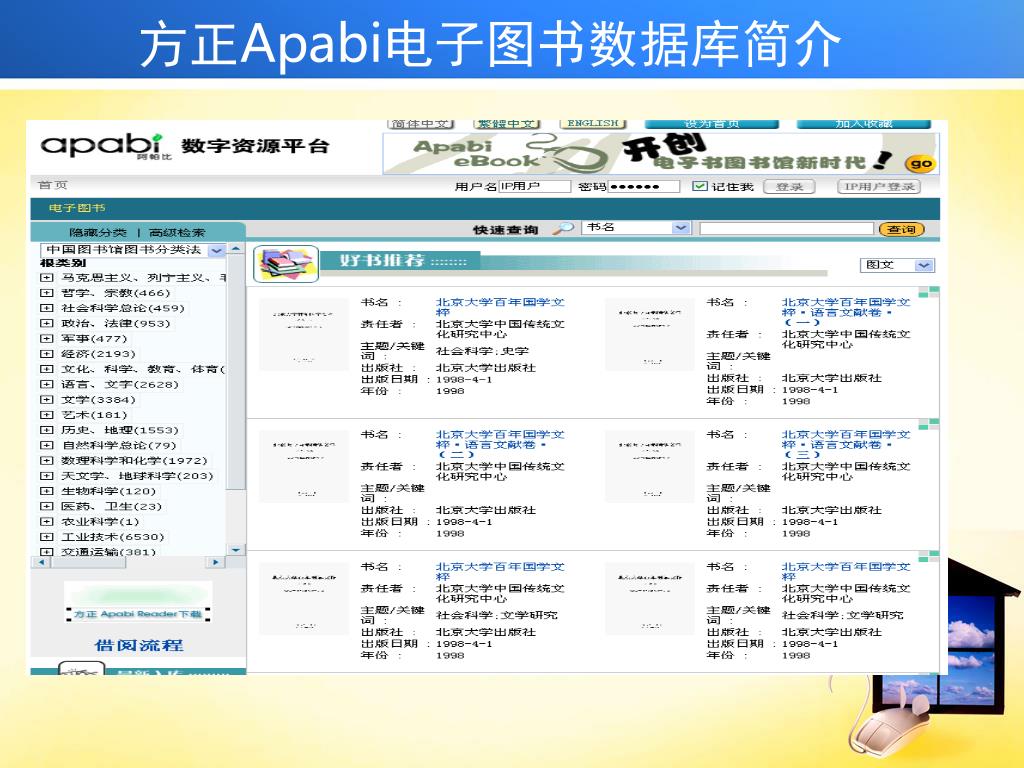
Task: Expand the 历史、地理(1553) category
Action: (x=46, y=430)
